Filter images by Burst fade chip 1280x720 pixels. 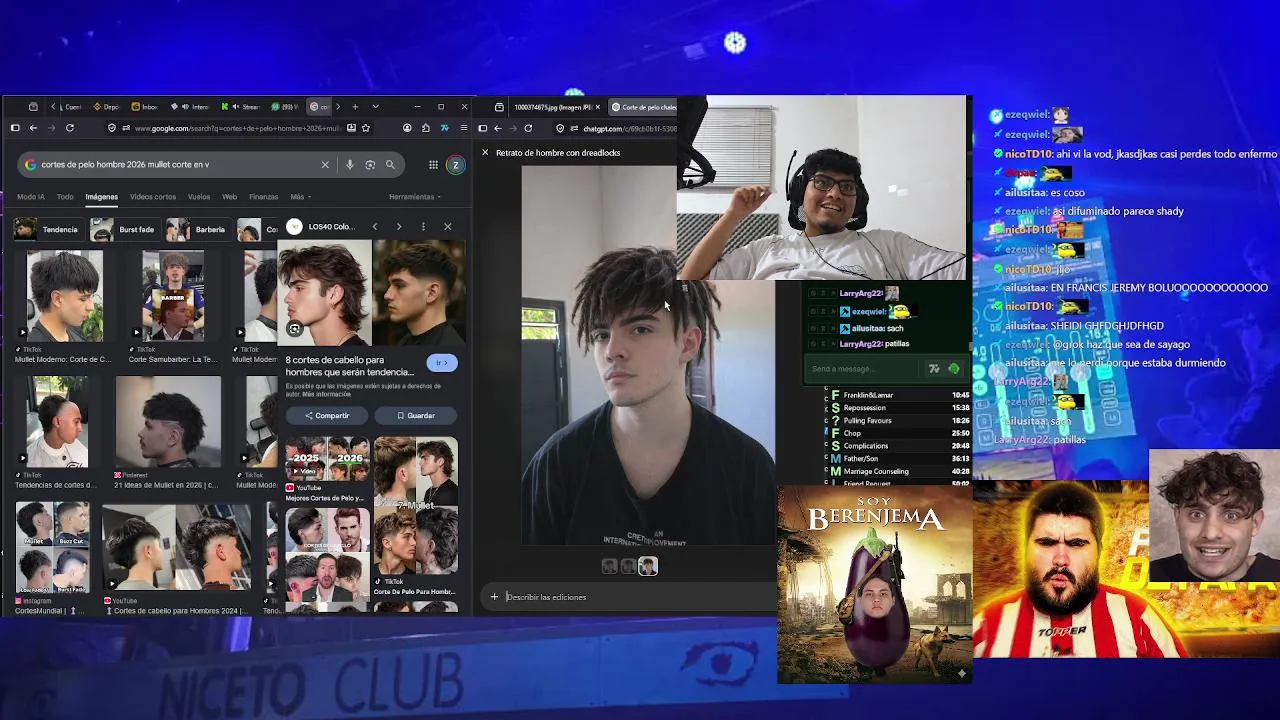(x=124, y=230)
